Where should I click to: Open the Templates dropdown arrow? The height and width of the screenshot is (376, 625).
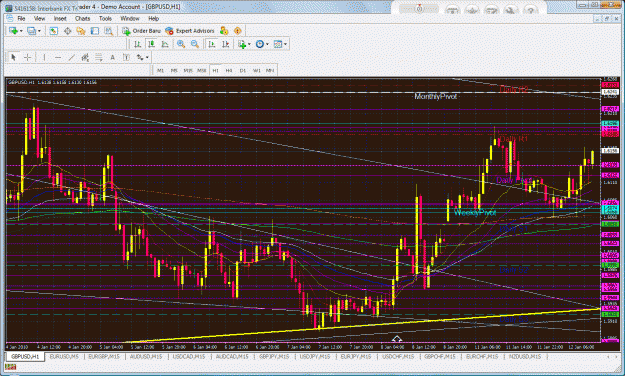coord(285,45)
